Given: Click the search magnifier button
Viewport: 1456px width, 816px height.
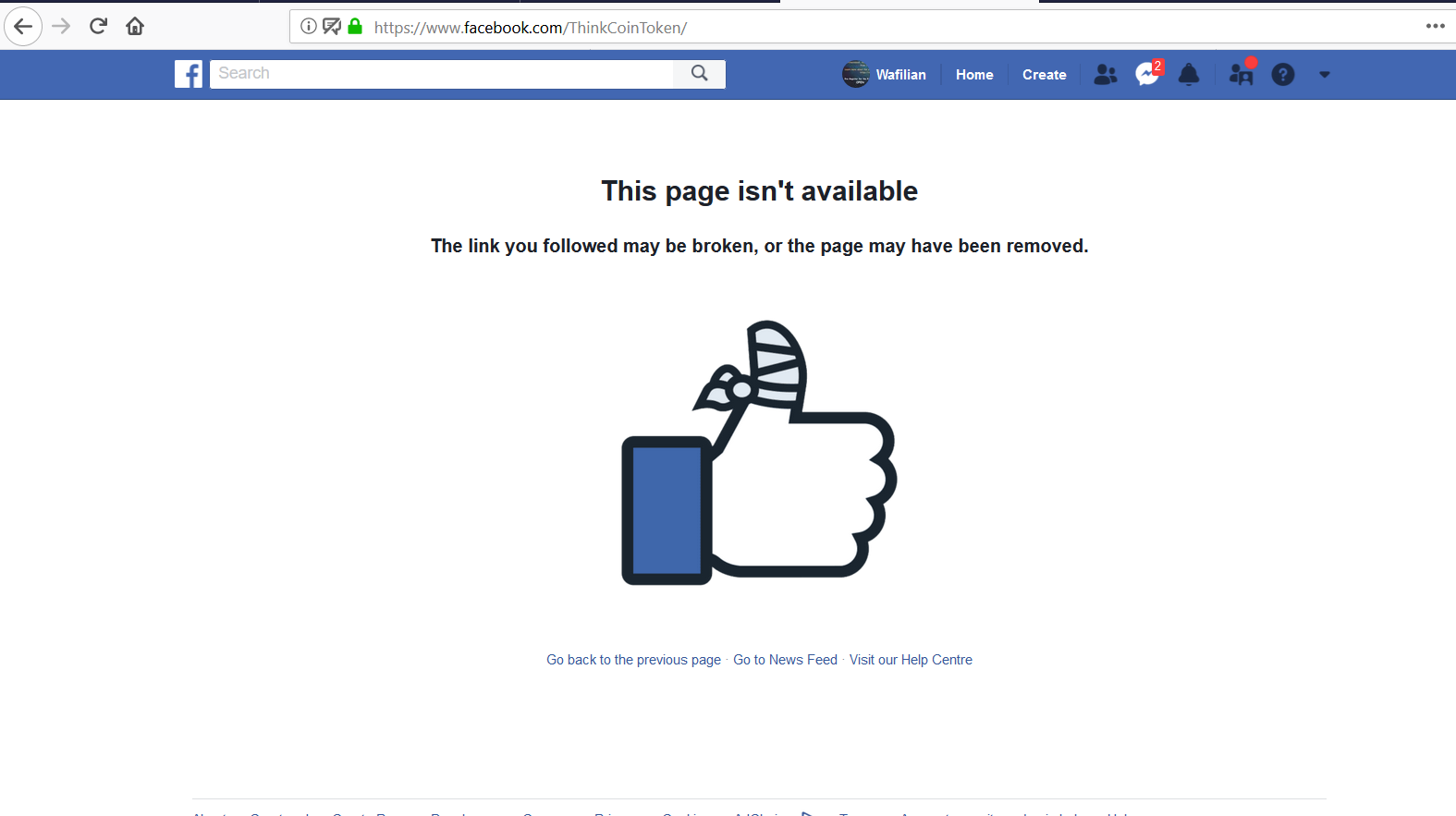Looking at the screenshot, I should 700,74.
